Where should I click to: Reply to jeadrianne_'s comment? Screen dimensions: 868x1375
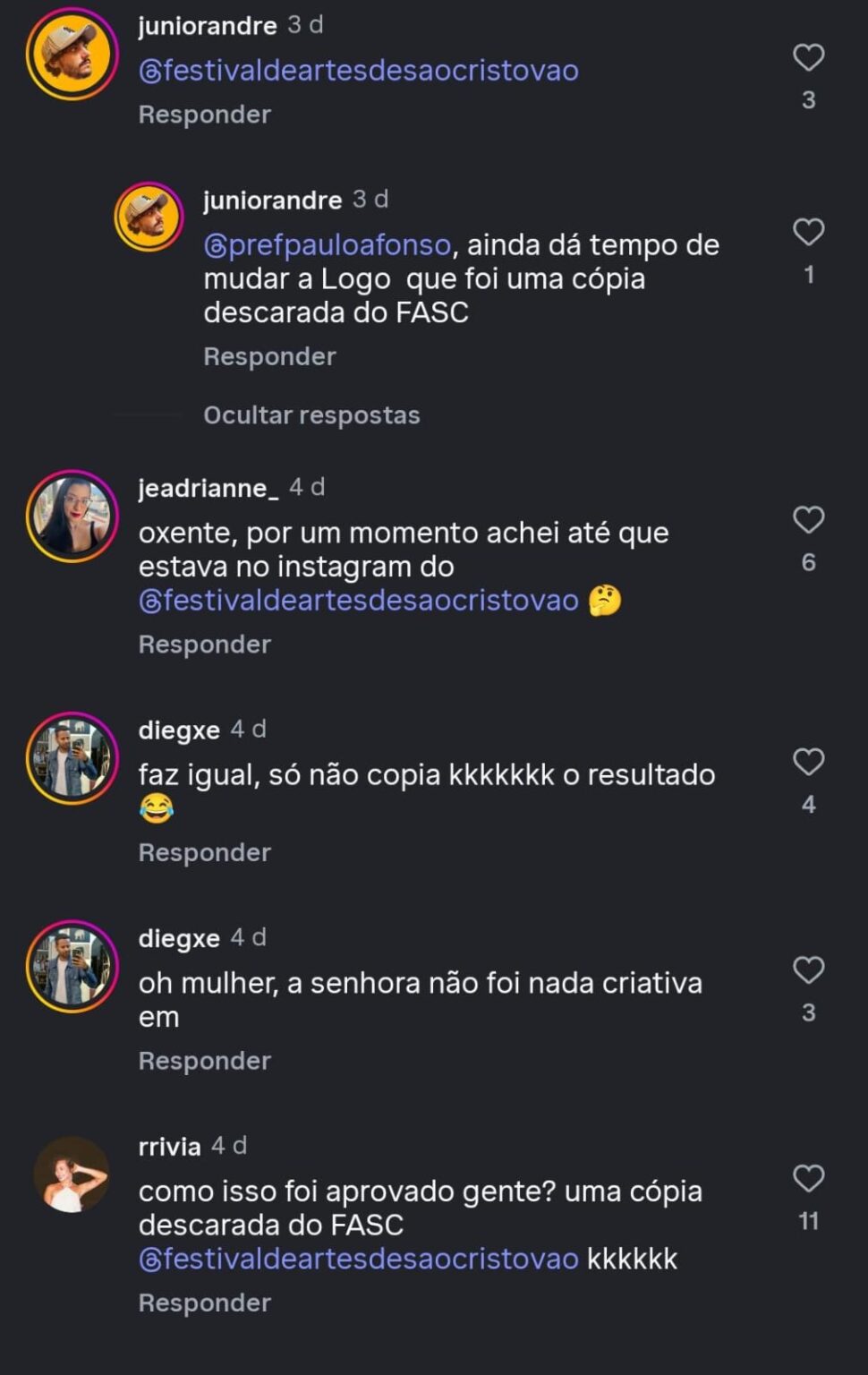click(x=204, y=645)
